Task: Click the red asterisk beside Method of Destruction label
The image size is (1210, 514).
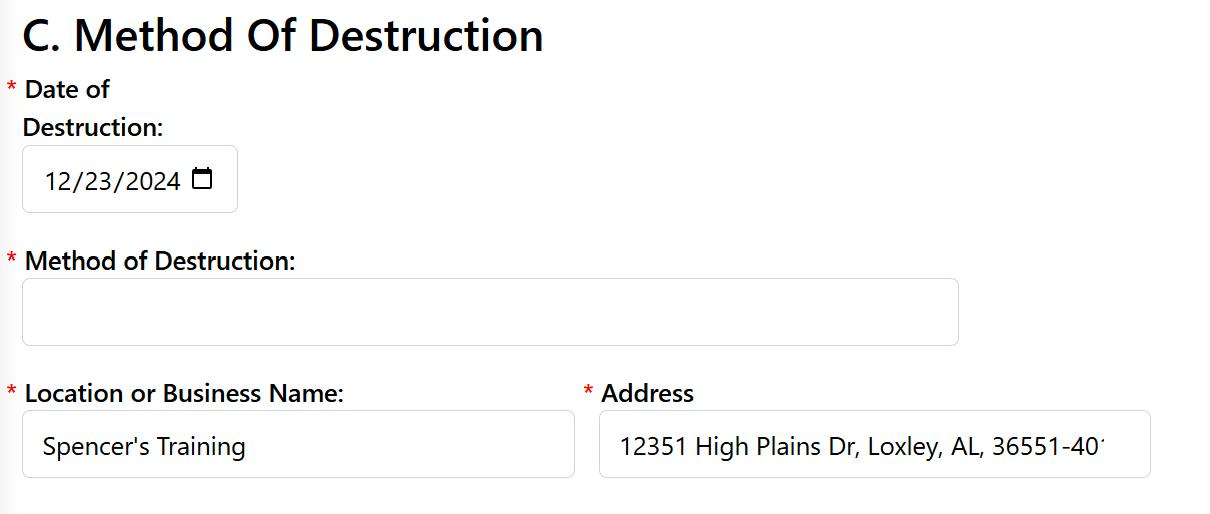Action: (x=11, y=260)
